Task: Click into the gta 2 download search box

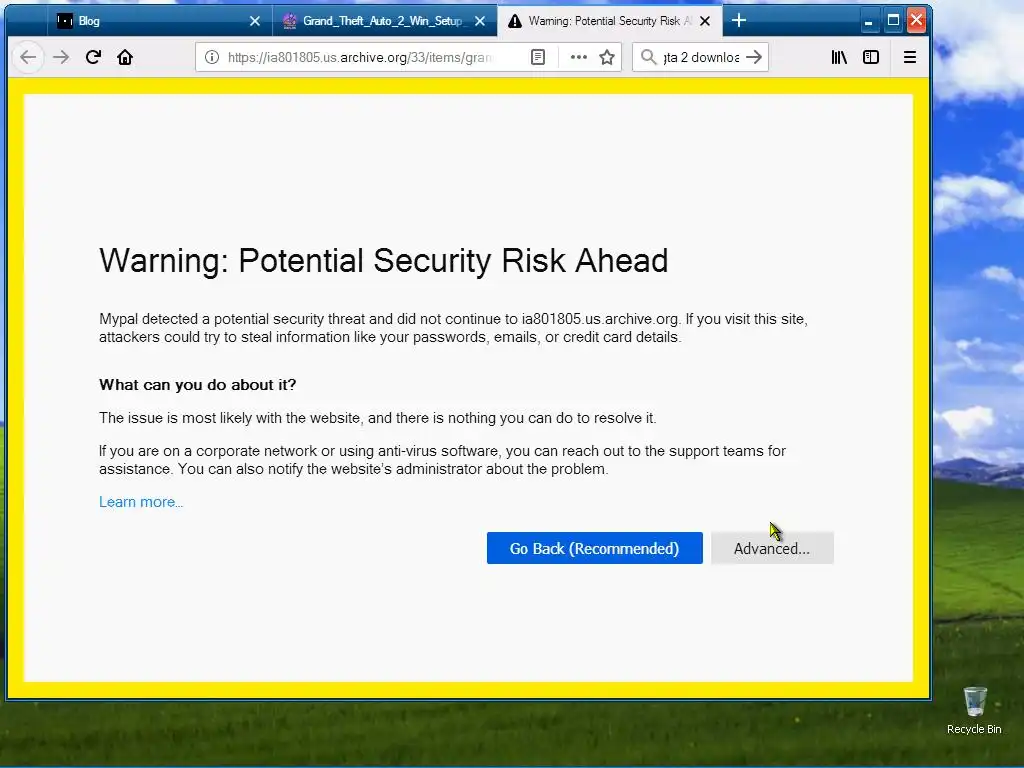Action: (x=701, y=57)
